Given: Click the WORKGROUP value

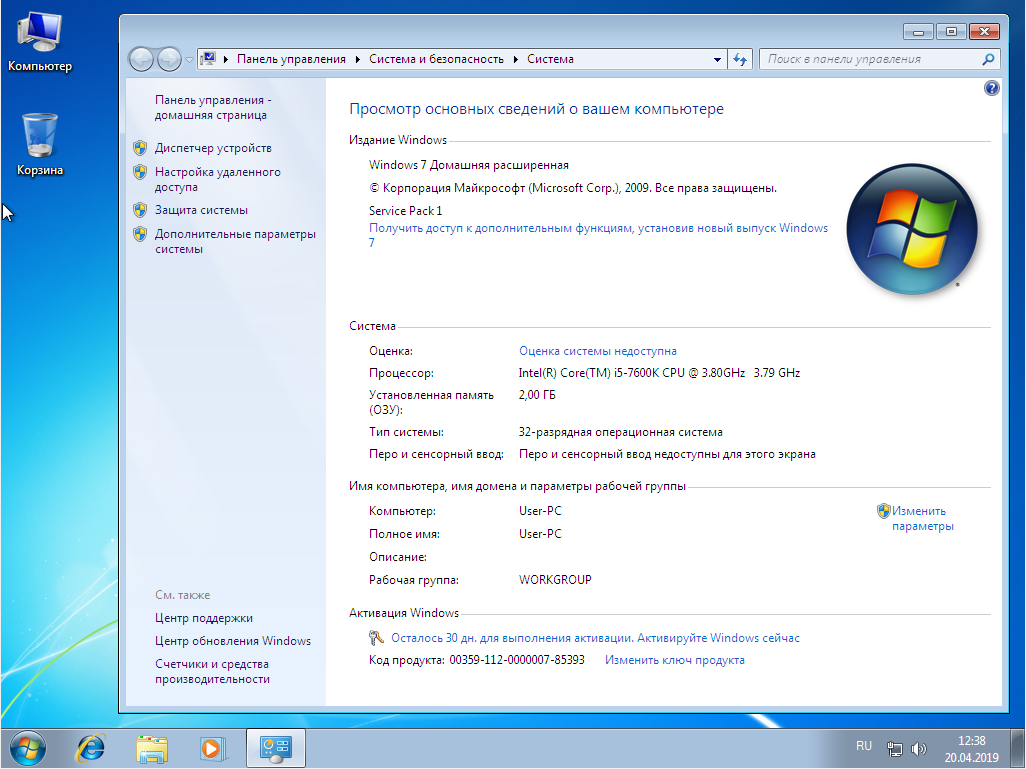Looking at the screenshot, I should (555, 580).
